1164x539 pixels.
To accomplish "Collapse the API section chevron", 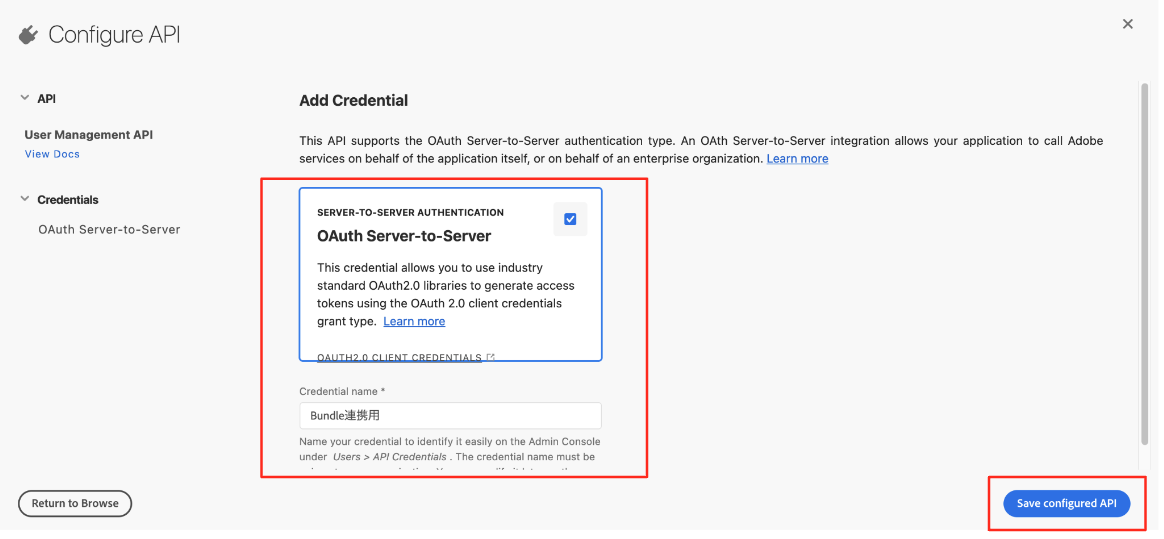I will pos(24,98).
